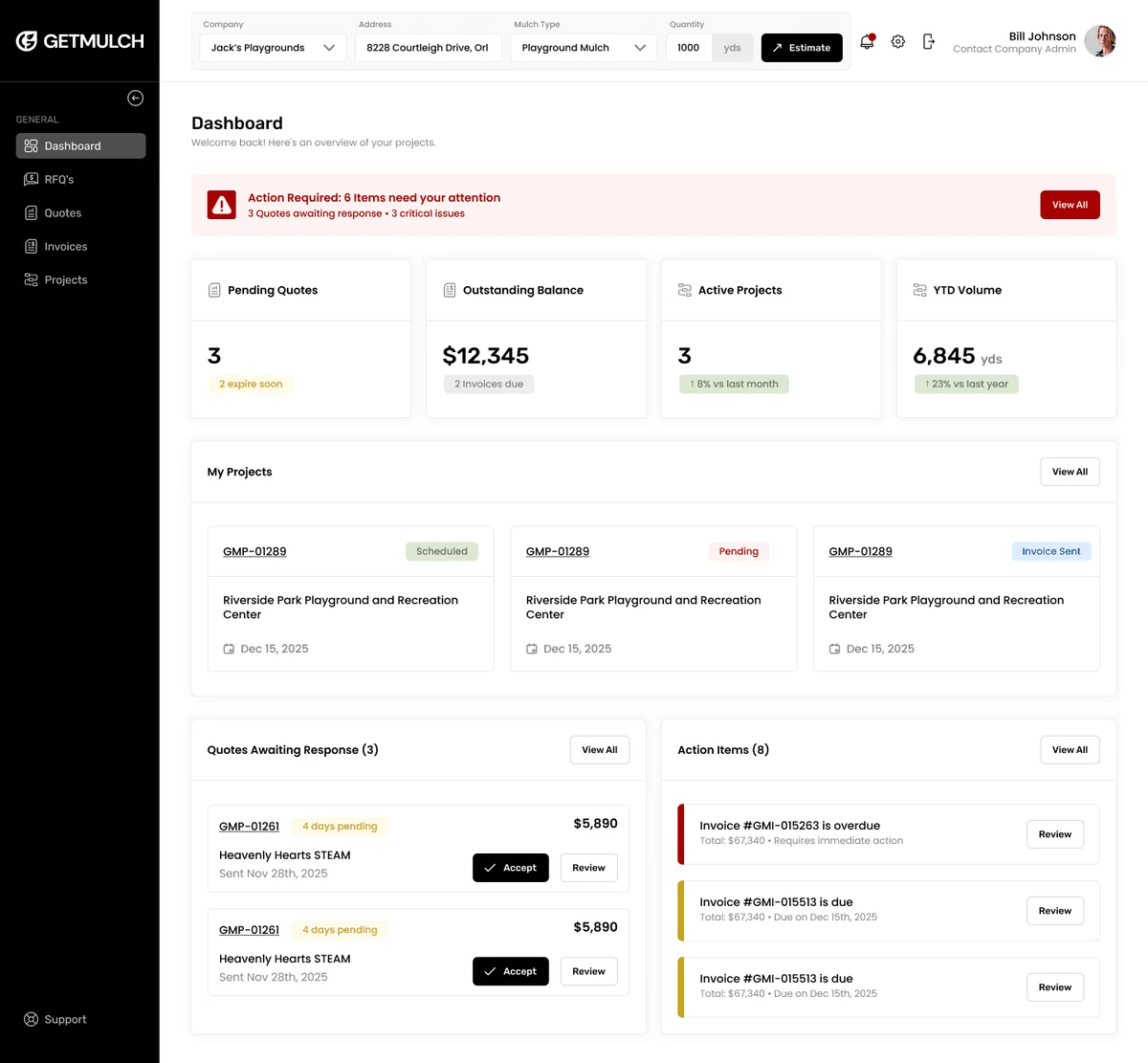Open RFQ's in the sidebar

point(80,179)
